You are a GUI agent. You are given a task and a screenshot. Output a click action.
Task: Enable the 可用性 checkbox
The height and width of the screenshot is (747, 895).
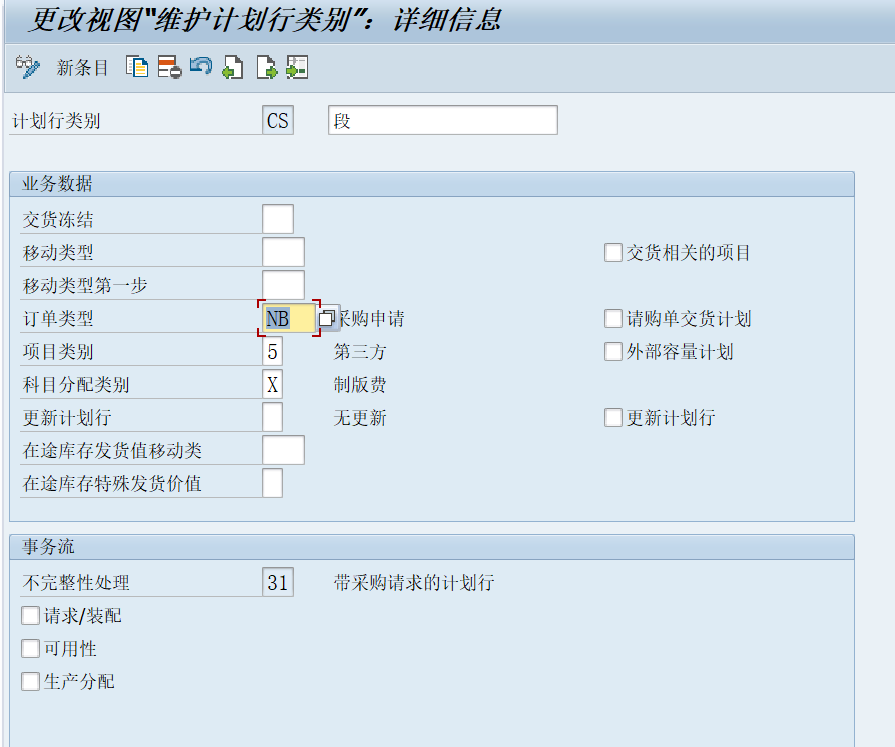(x=30, y=649)
